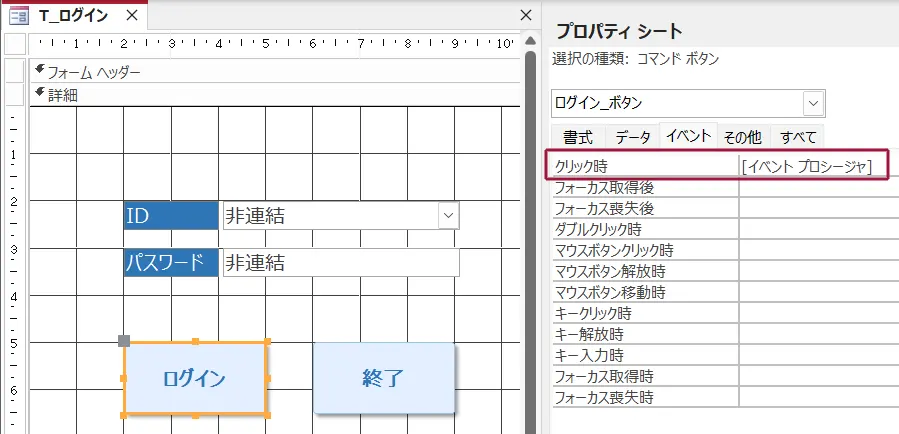Click the form's vertical scrollbar

click(x=531, y=240)
